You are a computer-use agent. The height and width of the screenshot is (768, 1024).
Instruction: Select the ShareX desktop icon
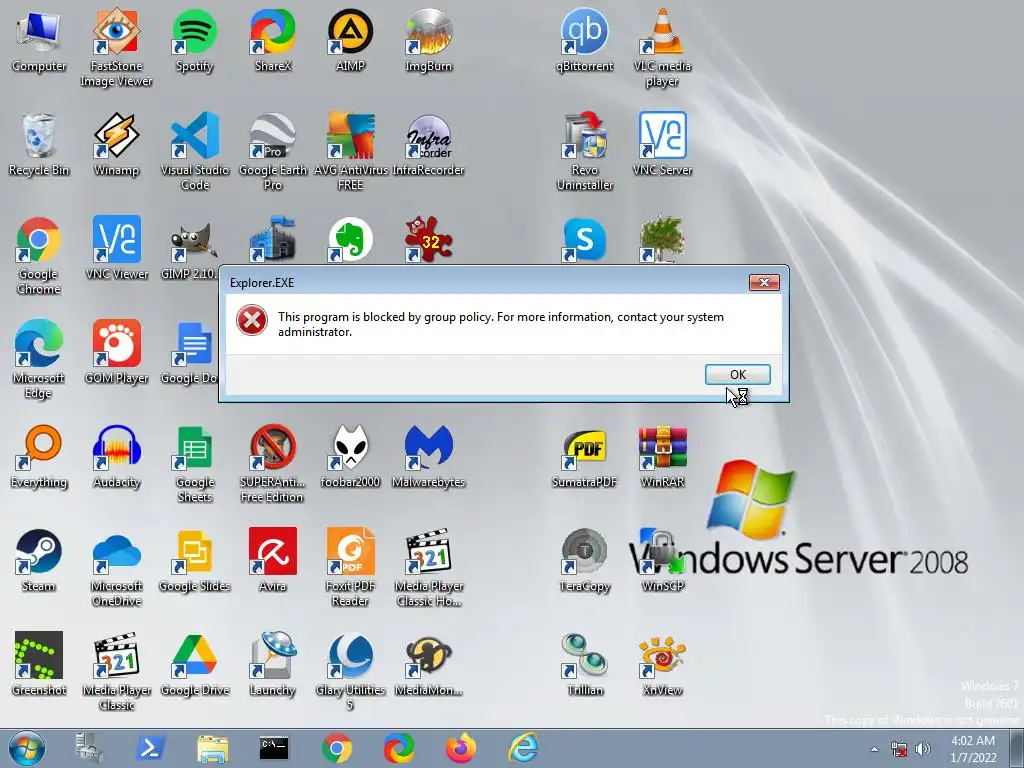coord(272,40)
